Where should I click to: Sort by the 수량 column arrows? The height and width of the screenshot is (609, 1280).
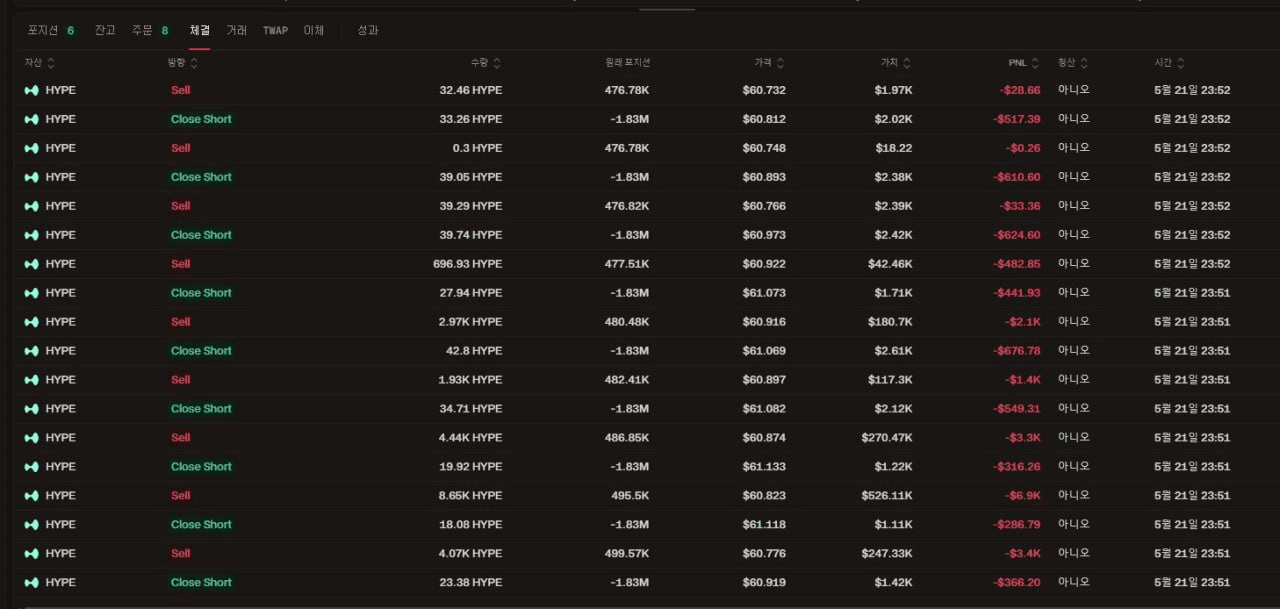[x=497, y=63]
